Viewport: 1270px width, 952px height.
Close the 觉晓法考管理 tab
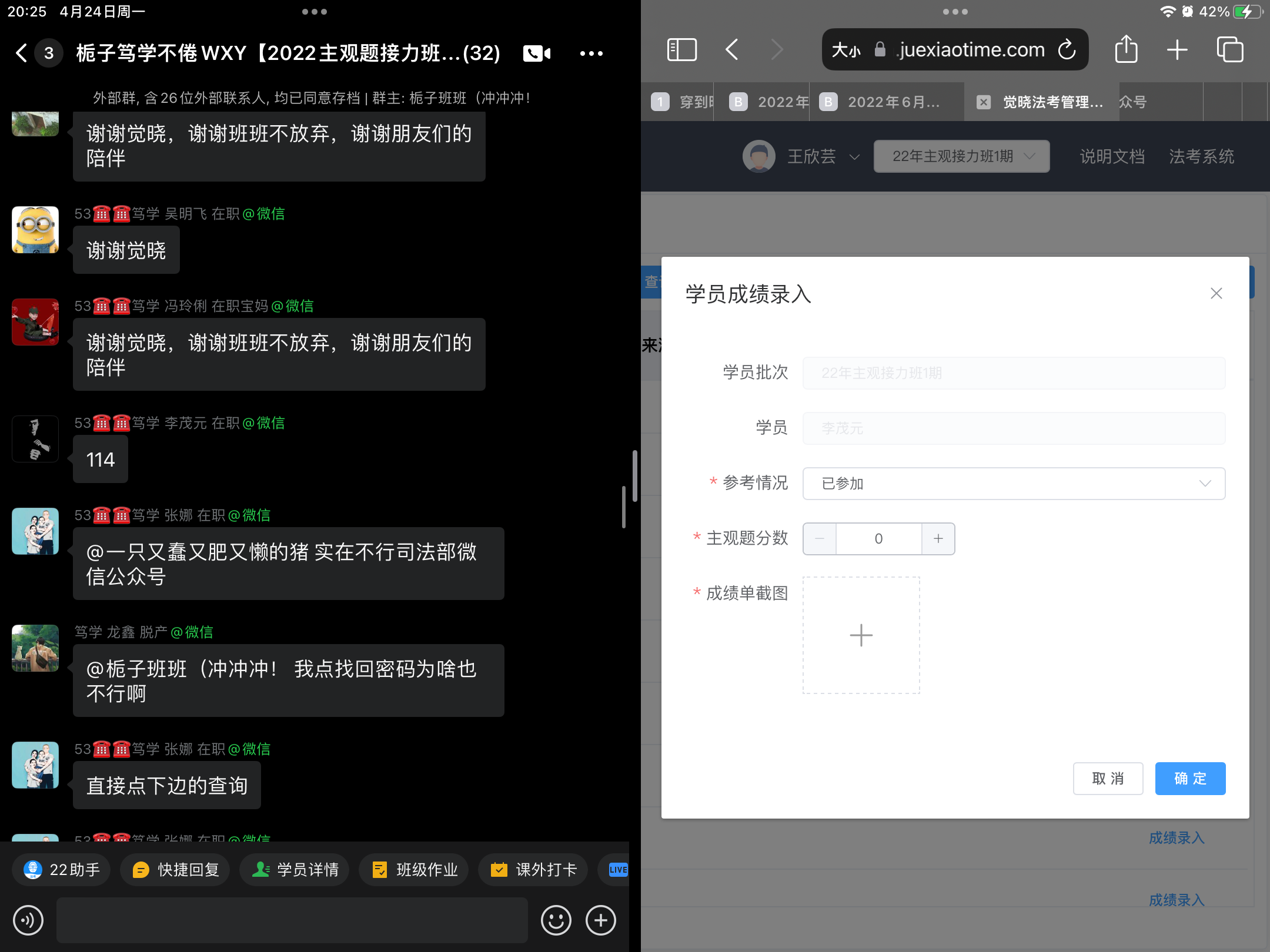click(984, 102)
